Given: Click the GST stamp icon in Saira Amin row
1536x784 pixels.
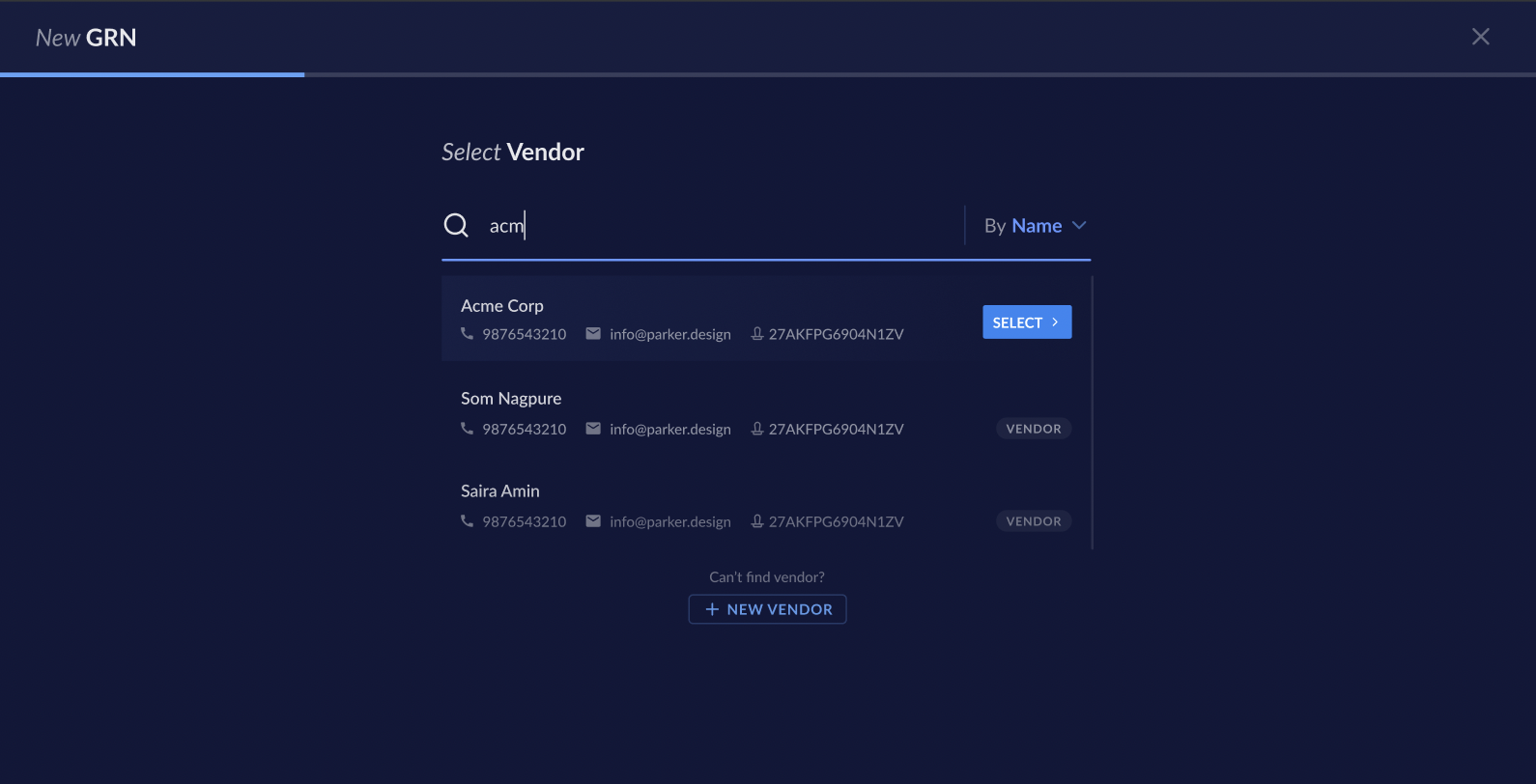Looking at the screenshot, I should 757,520.
